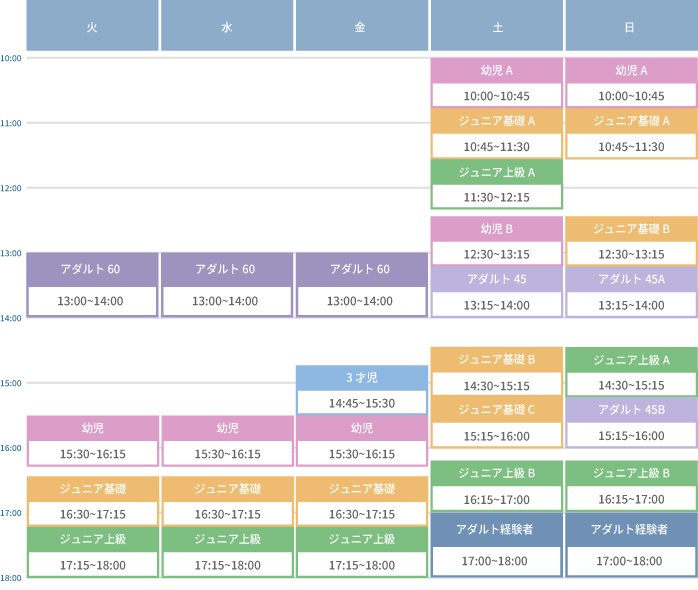Open the 土 (Saturday) column header
This screenshot has height=590, width=698.
coord(497,27)
